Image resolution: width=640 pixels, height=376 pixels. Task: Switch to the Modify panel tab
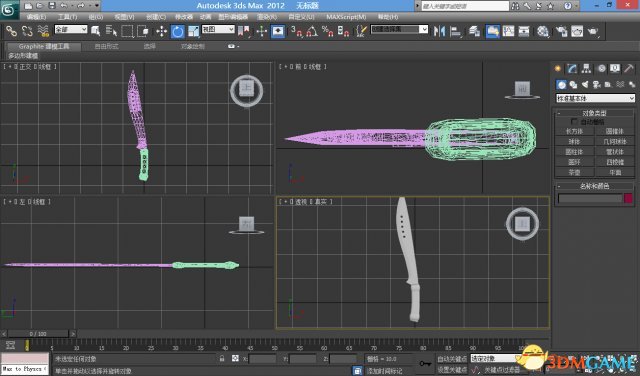coord(572,69)
